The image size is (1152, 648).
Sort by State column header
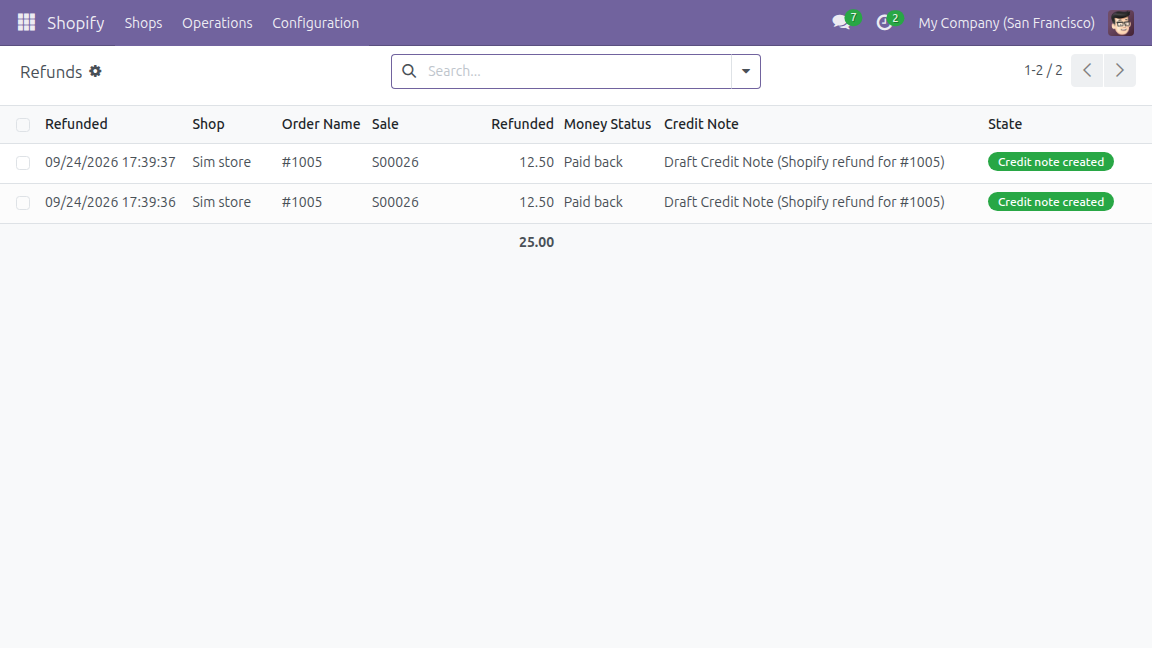point(1005,124)
